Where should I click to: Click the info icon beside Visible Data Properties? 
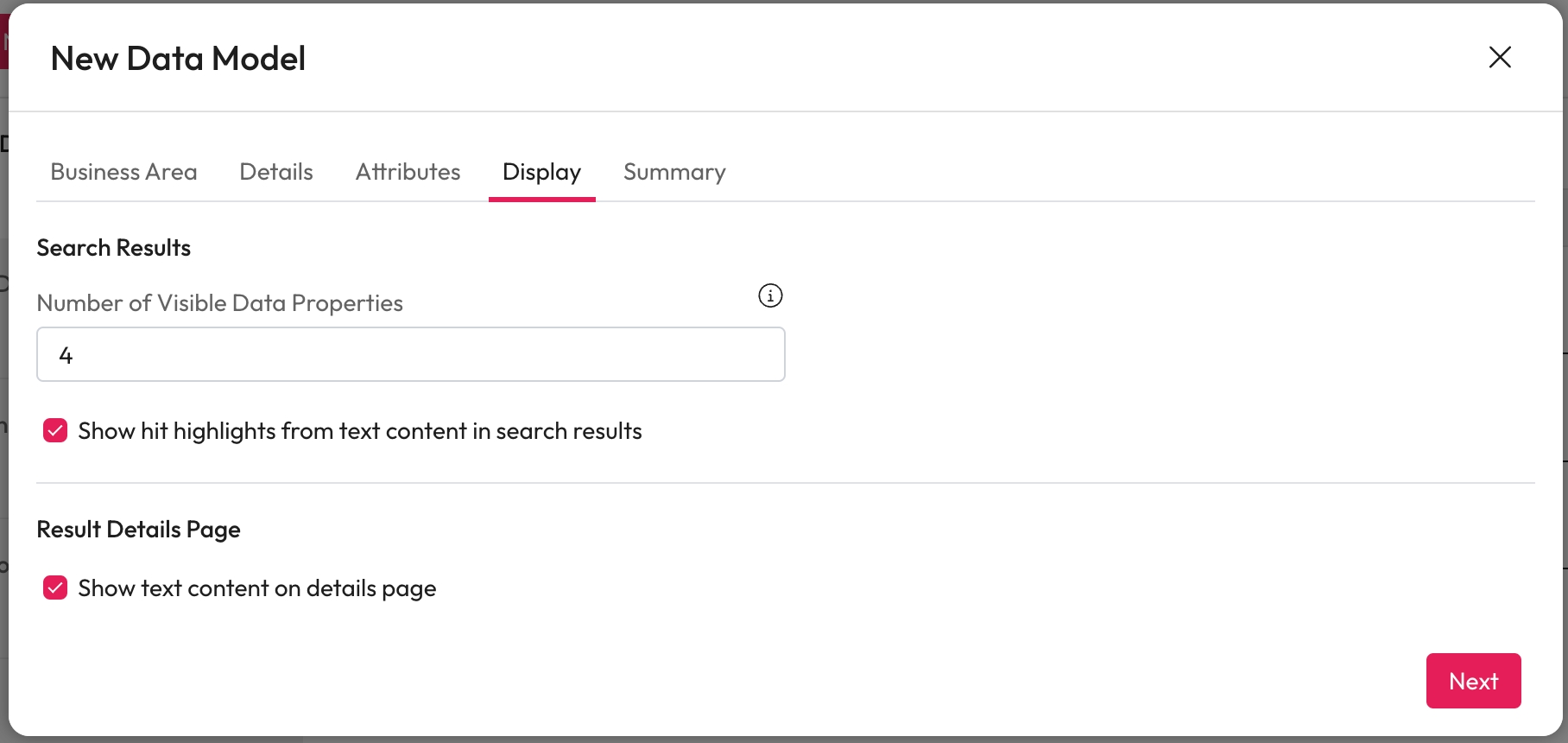click(770, 295)
